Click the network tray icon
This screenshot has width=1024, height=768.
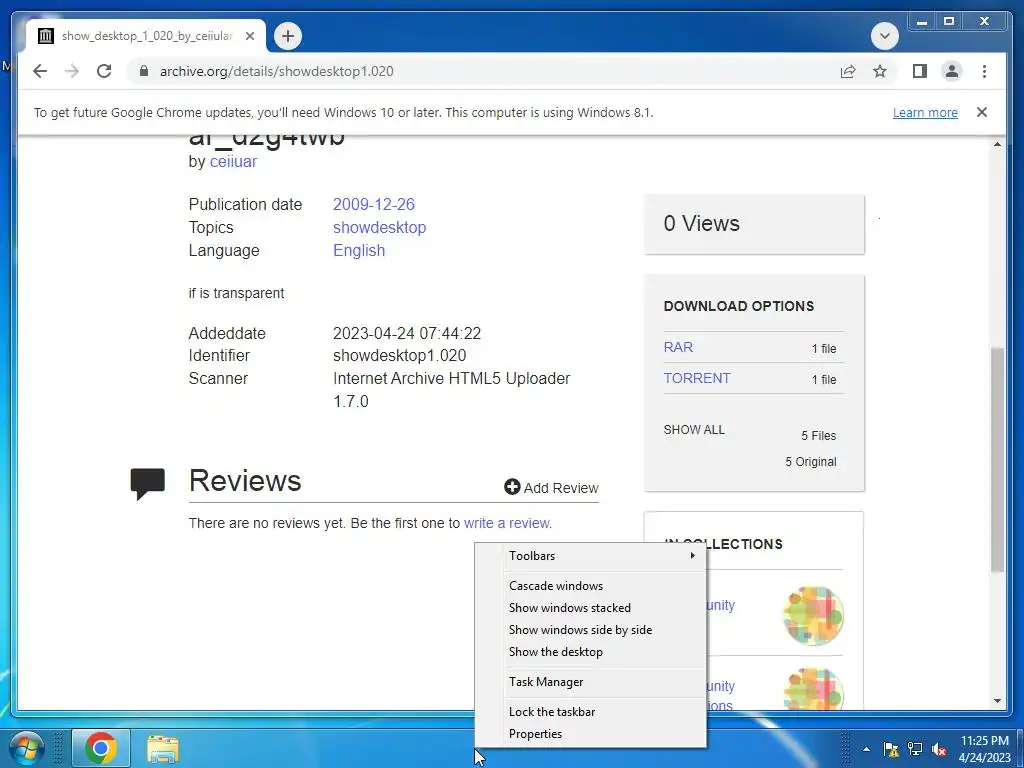915,750
